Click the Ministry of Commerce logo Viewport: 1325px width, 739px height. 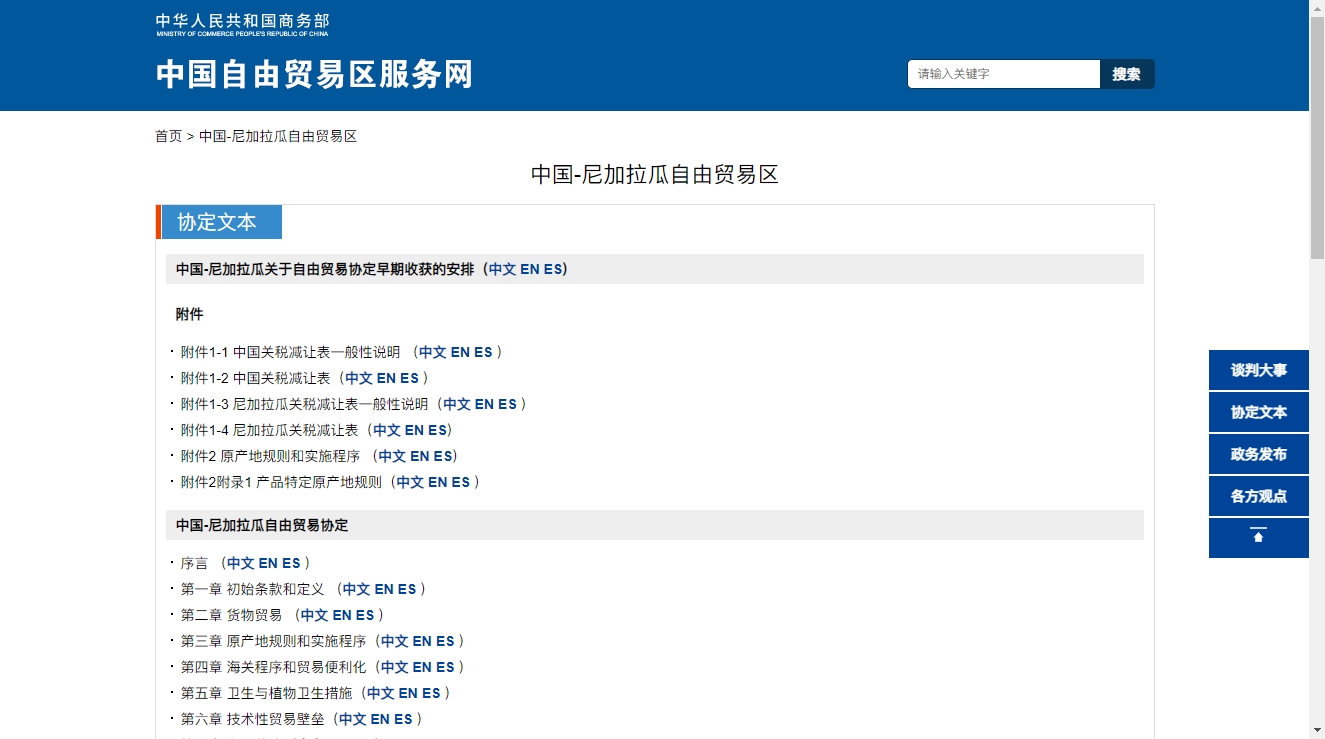click(242, 25)
